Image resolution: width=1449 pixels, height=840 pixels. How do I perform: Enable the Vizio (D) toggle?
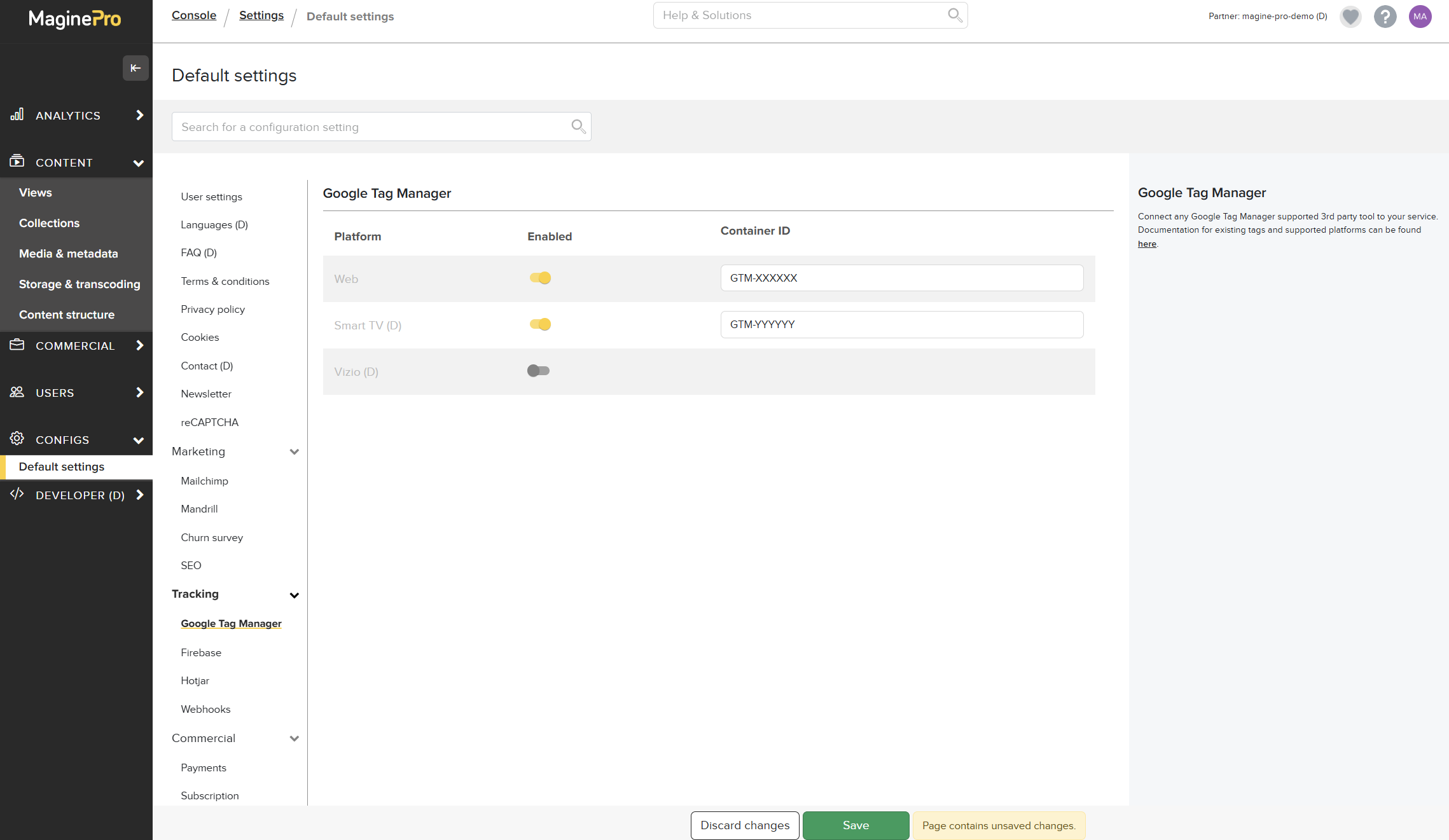[538, 371]
